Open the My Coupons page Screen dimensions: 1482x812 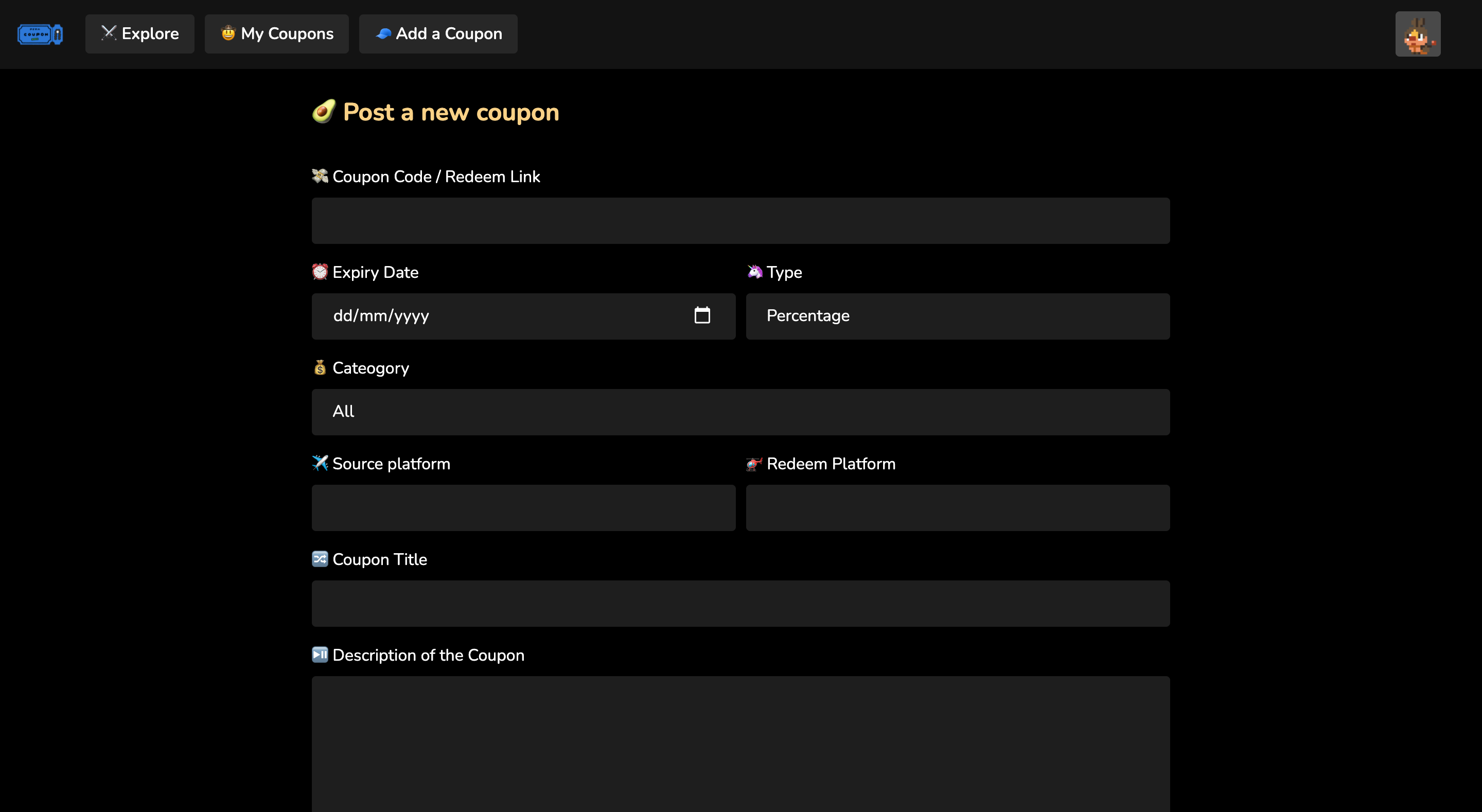(x=277, y=34)
